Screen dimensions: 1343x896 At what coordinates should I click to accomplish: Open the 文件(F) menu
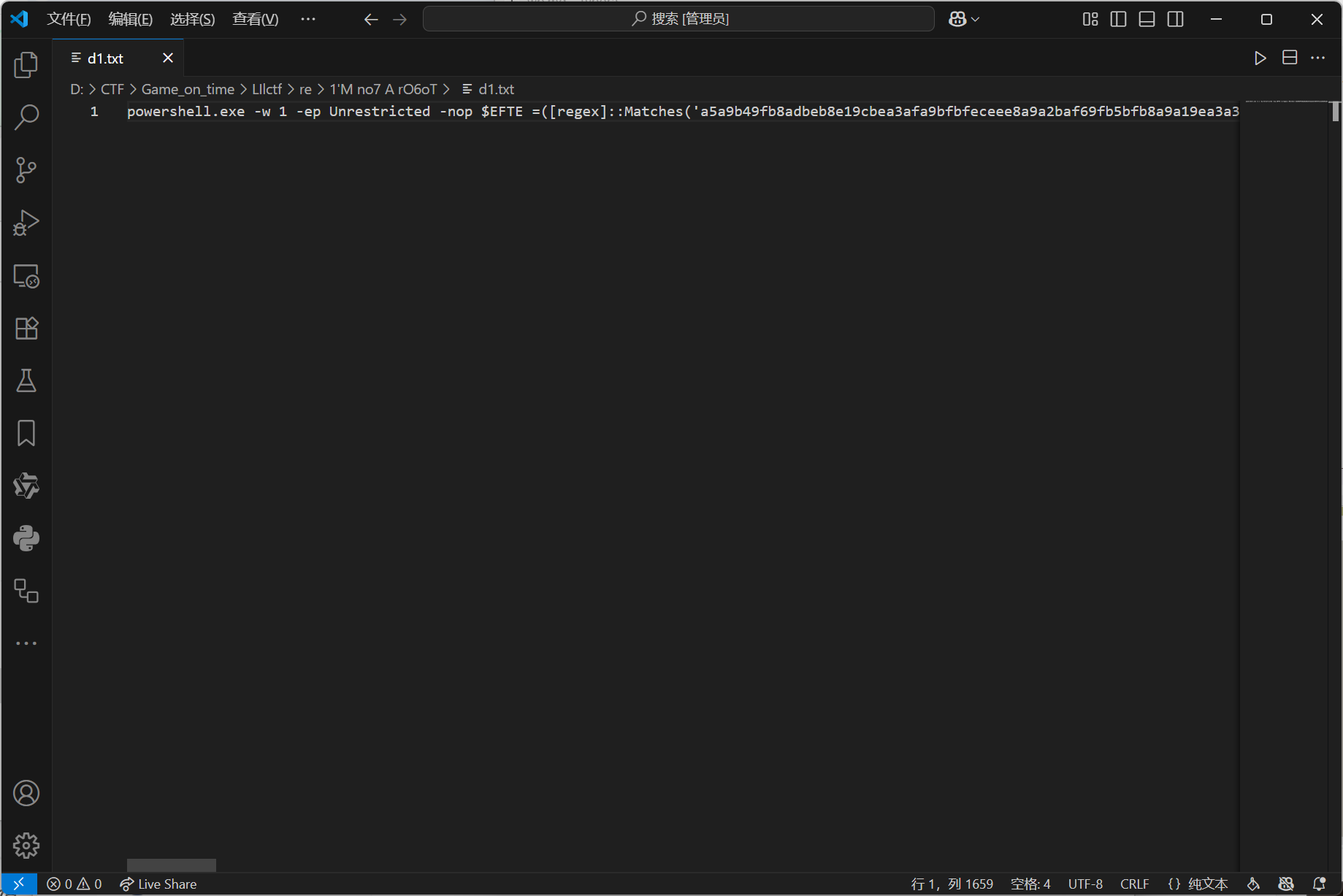click(69, 19)
